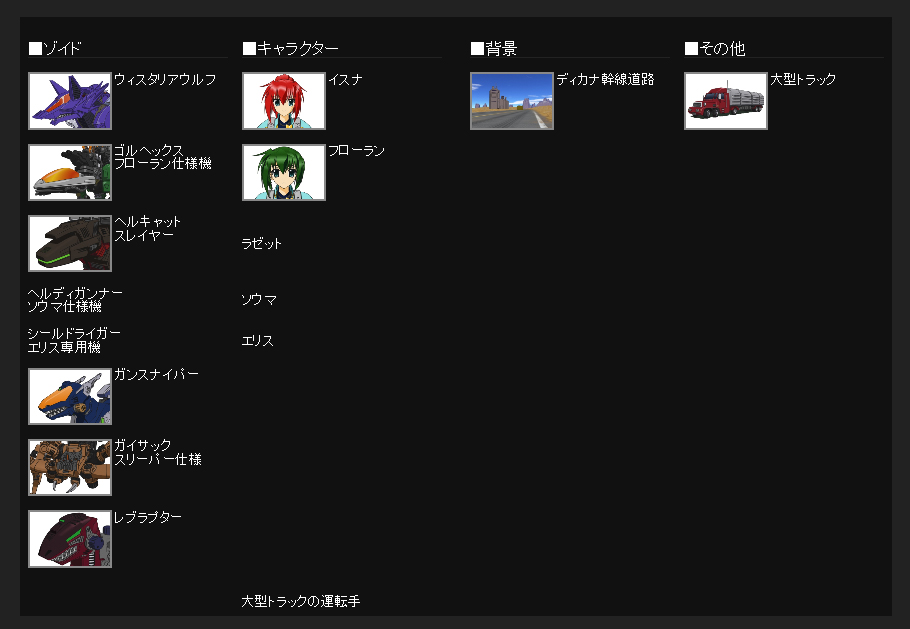Click the ガイサック スリーパー仕様 label

157,453
